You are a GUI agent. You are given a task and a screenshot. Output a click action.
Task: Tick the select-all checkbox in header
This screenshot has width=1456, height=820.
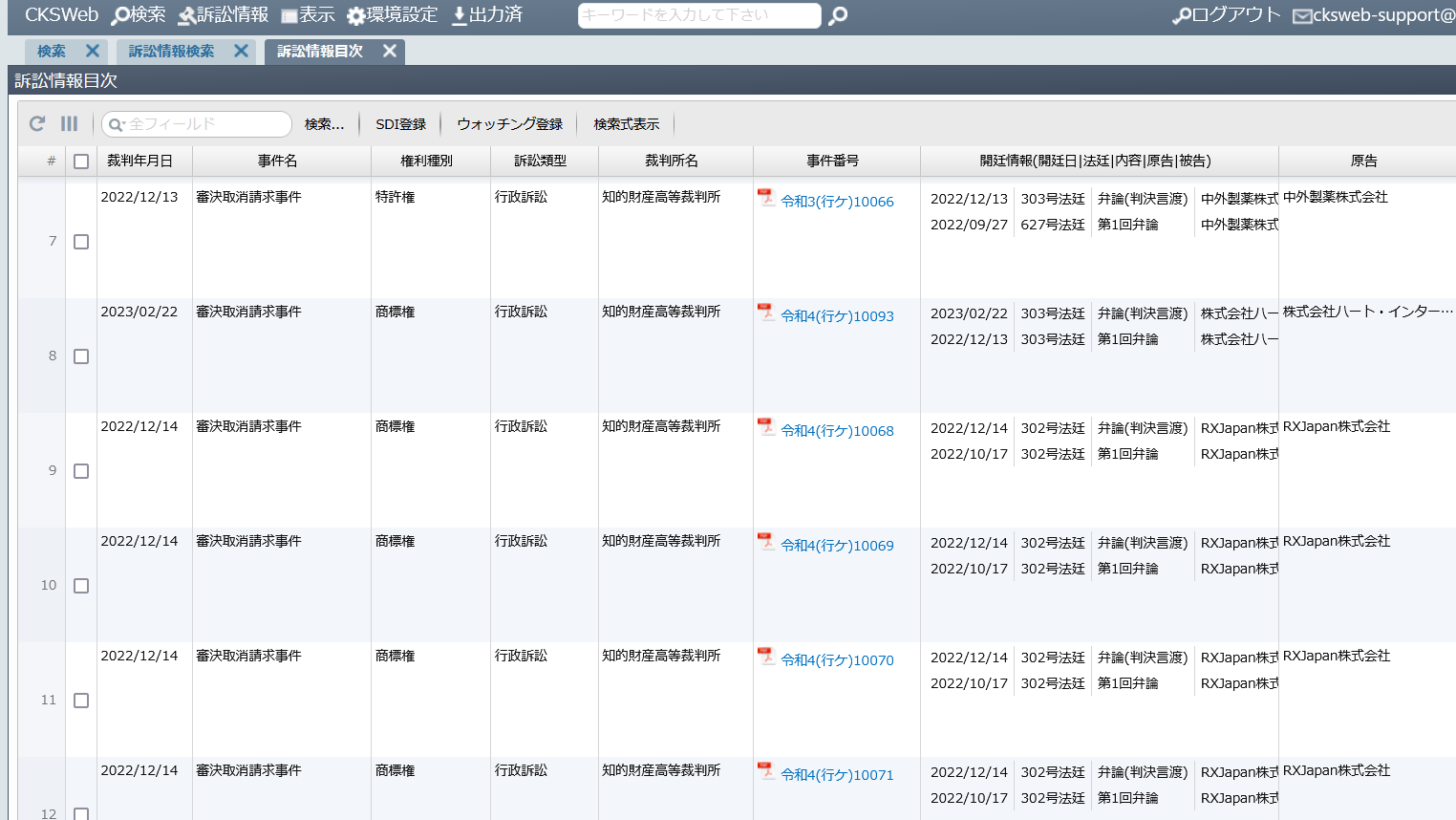[x=81, y=162]
